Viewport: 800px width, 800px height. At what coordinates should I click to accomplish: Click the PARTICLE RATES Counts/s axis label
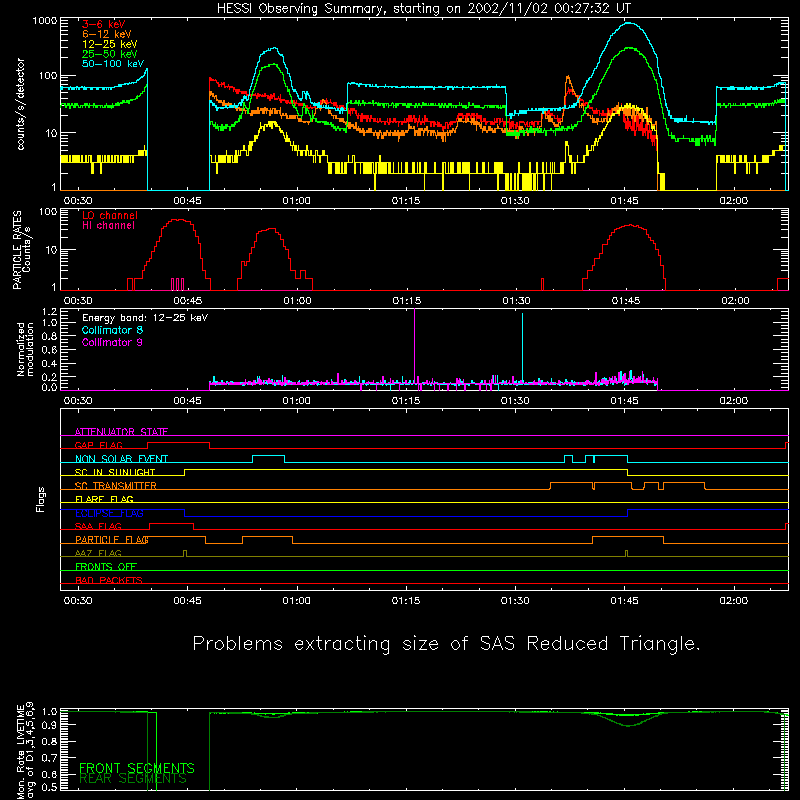pos(21,250)
